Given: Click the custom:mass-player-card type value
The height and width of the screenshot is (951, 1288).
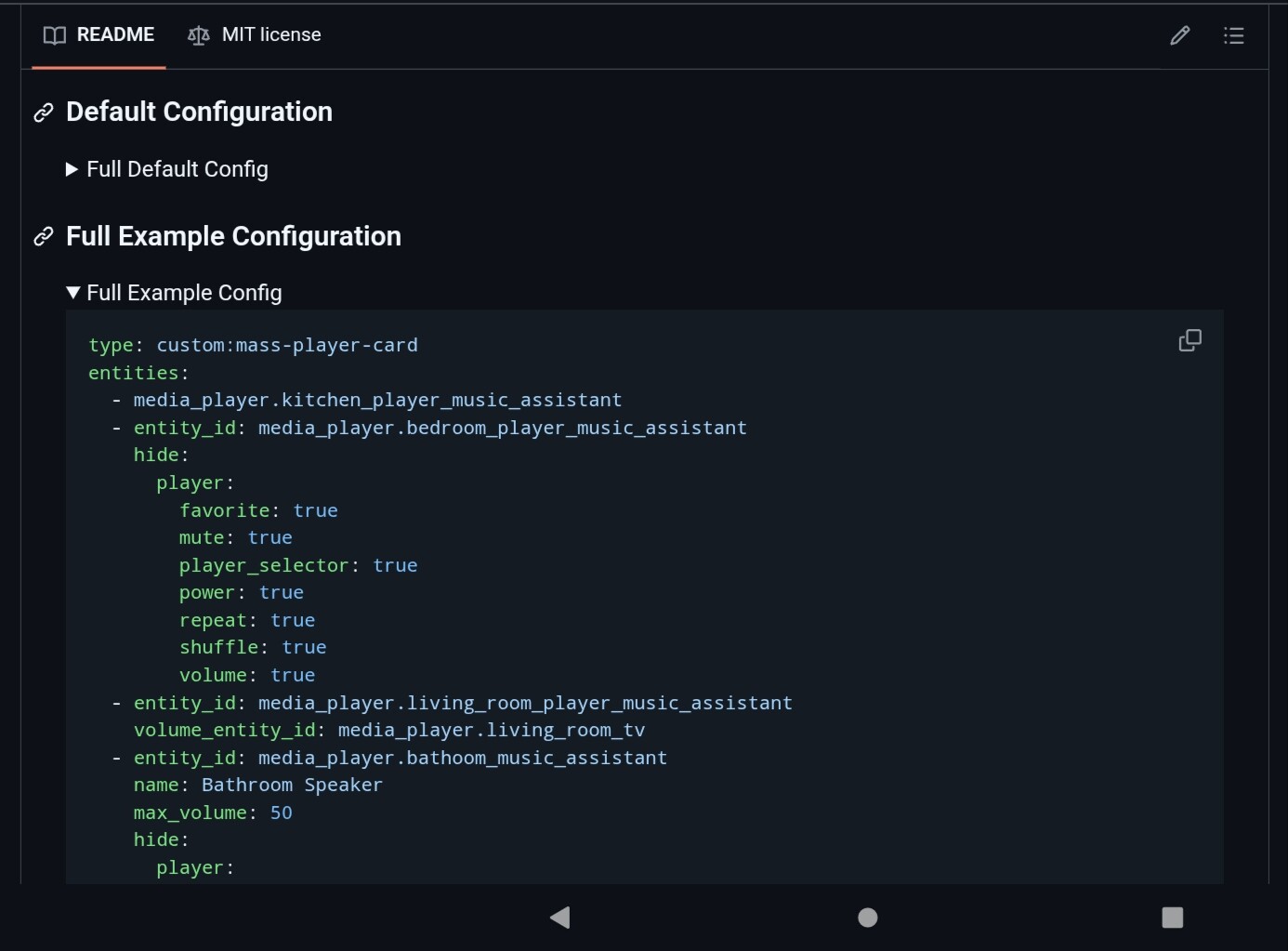Looking at the screenshot, I should (x=287, y=345).
